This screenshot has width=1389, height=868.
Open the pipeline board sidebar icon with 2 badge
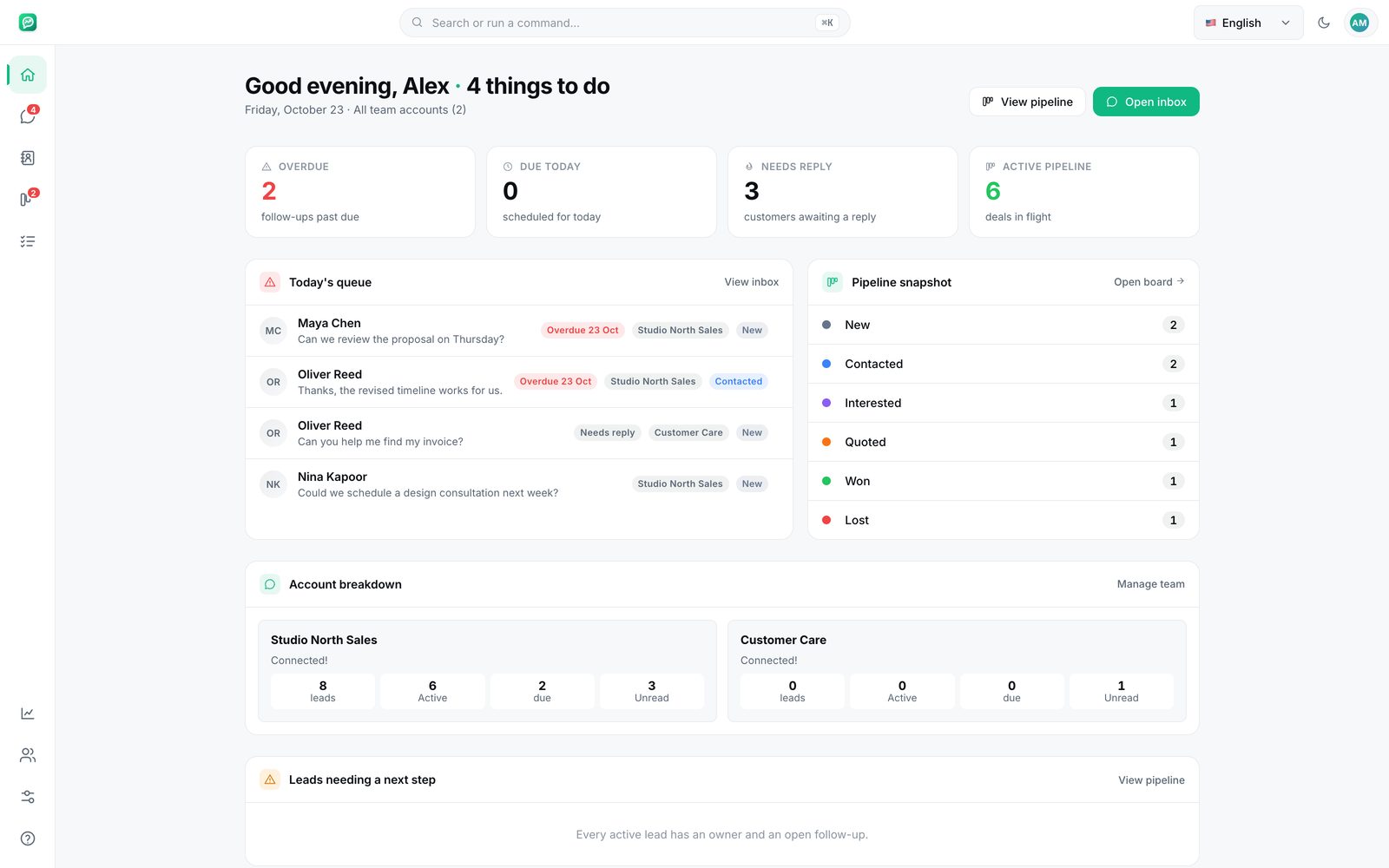(28, 200)
